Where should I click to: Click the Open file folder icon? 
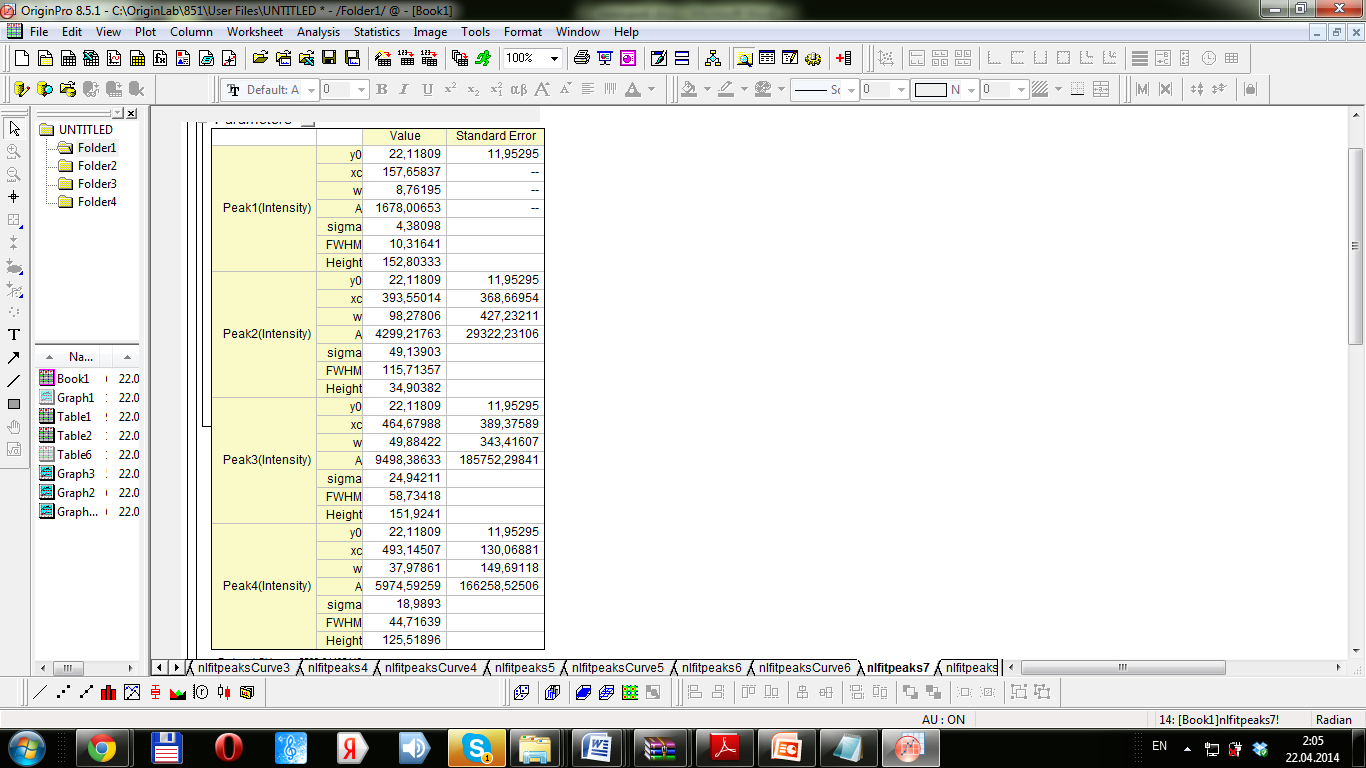click(260, 58)
